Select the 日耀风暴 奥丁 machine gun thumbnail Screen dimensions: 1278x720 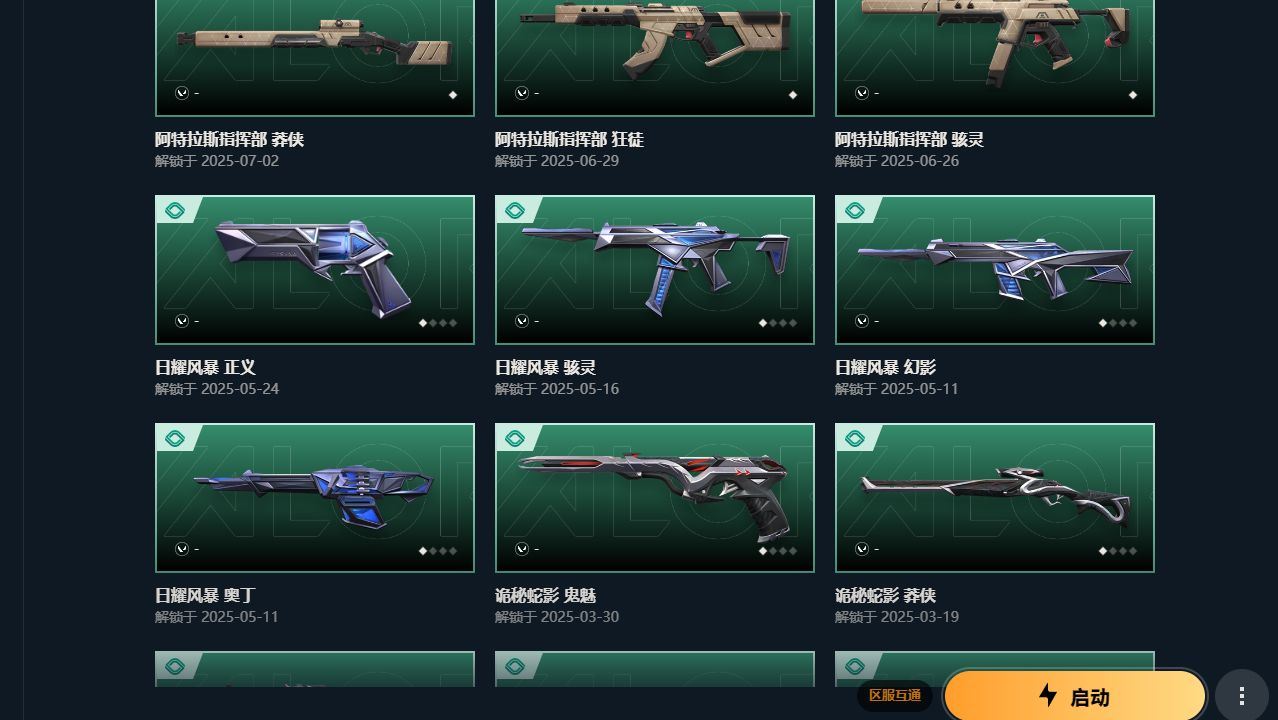tap(315, 498)
